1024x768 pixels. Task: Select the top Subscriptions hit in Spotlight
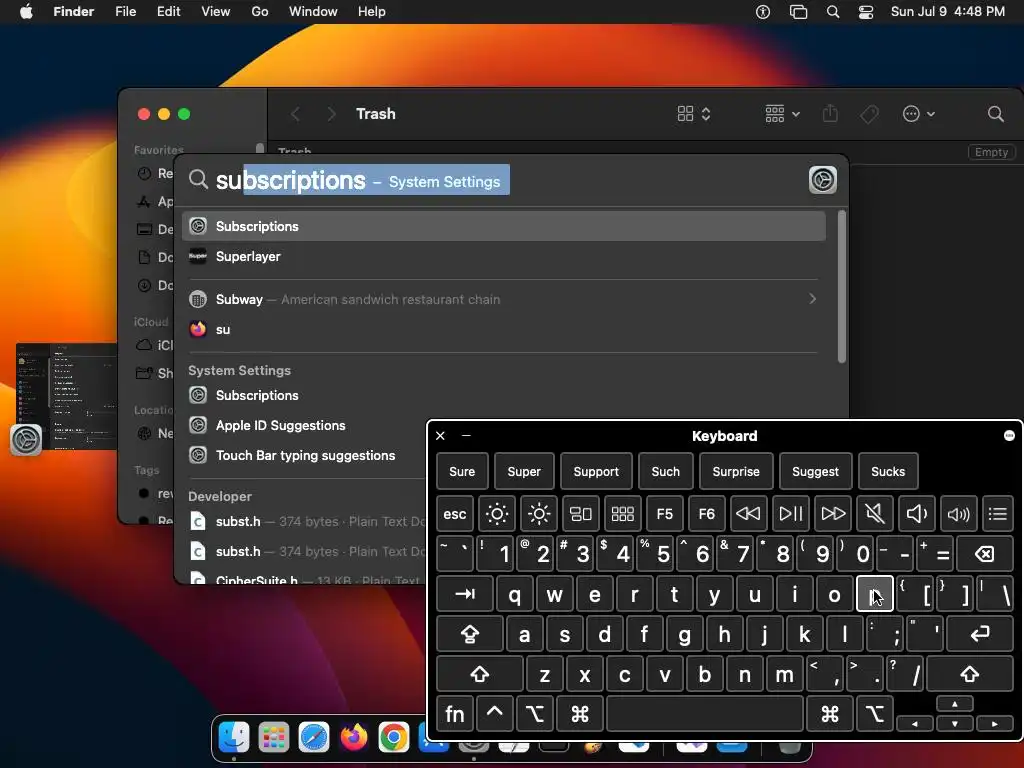504,226
